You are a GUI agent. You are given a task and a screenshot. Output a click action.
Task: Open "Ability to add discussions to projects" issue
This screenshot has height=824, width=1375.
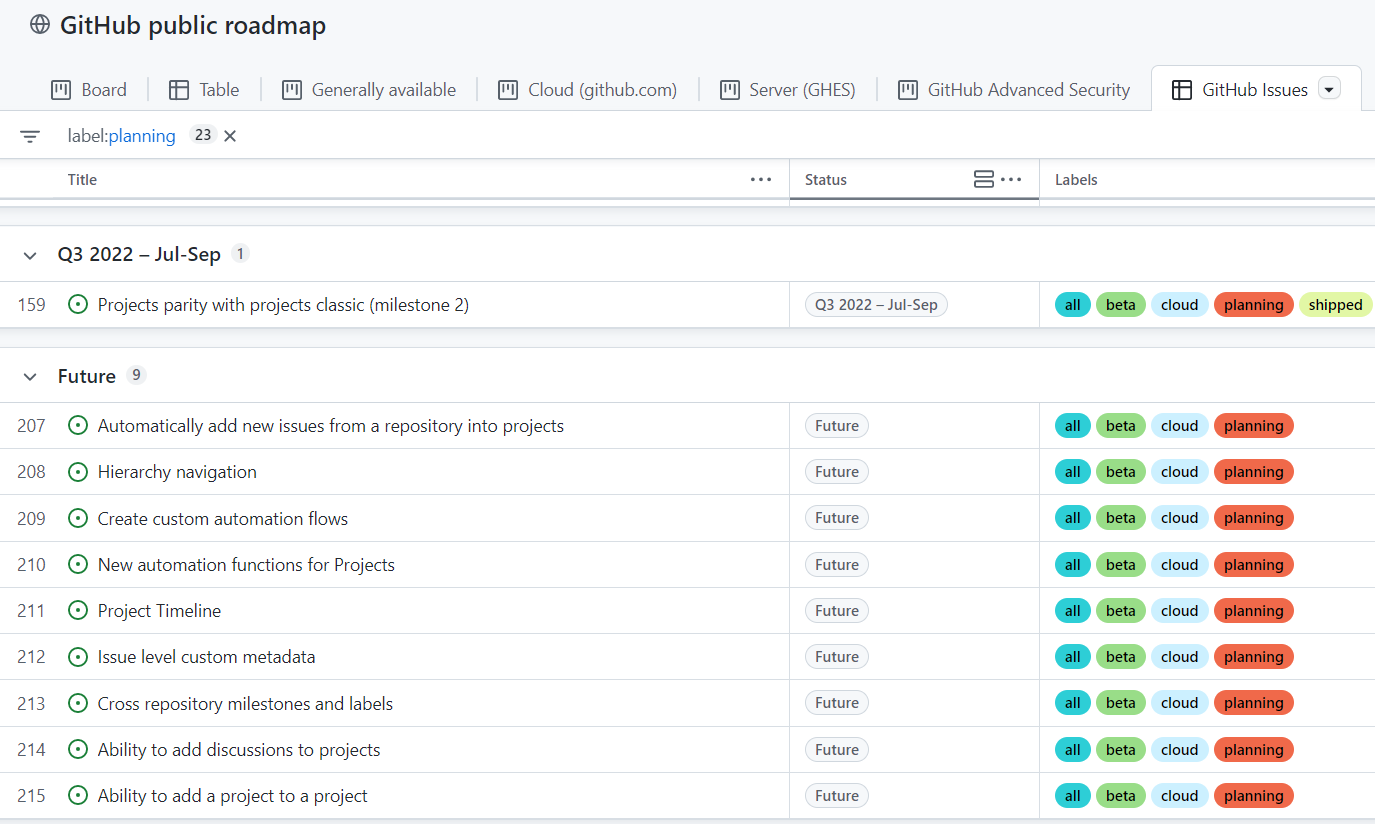(239, 750)
